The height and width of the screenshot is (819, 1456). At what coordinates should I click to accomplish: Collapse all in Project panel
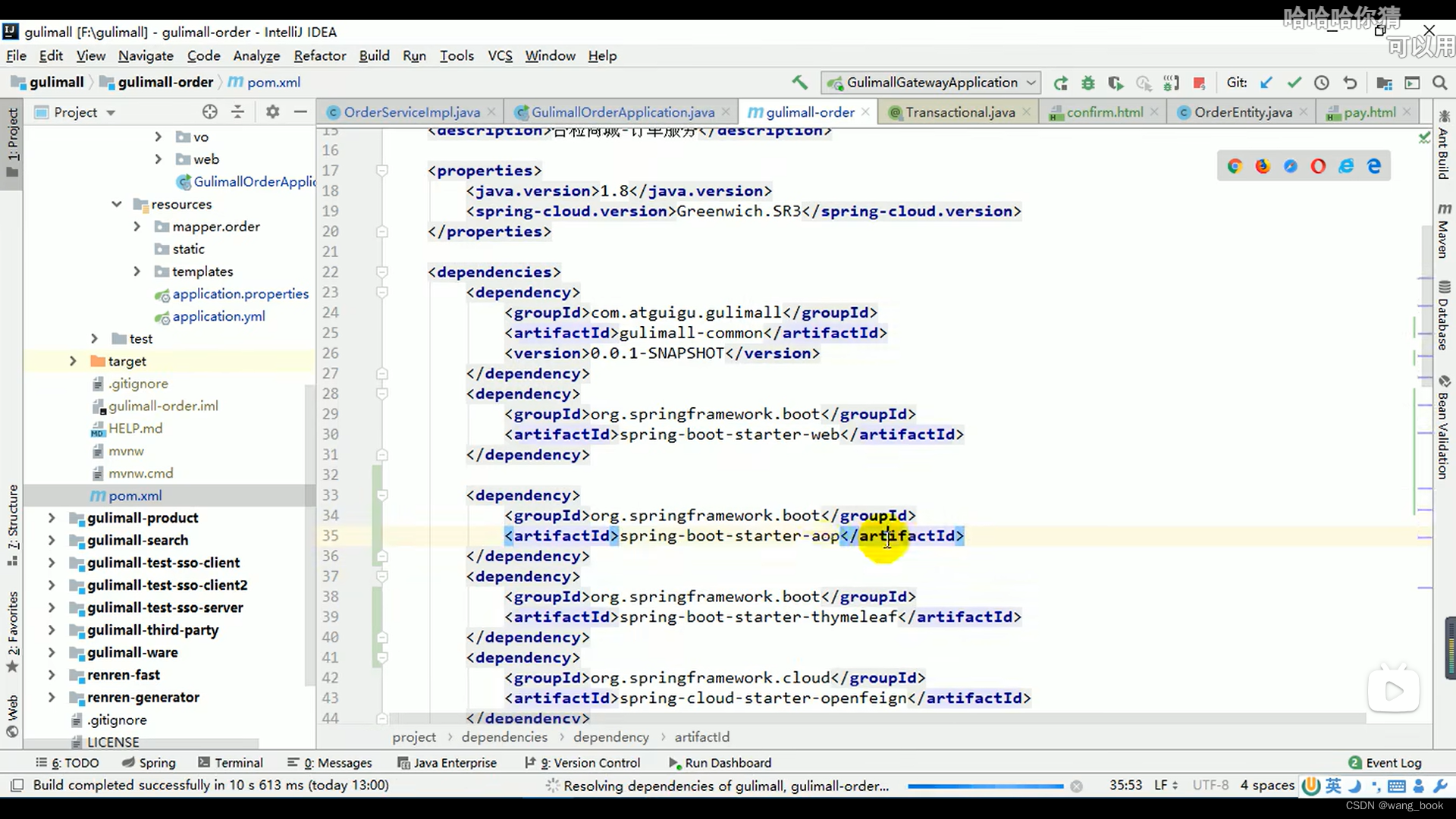click(238, 112)
